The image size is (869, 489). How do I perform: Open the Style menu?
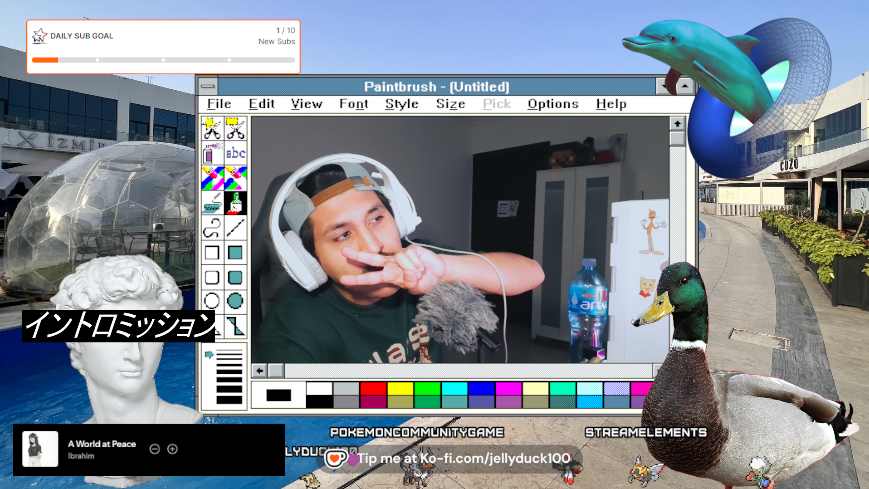pyautogui.click(x=402, y=104)
